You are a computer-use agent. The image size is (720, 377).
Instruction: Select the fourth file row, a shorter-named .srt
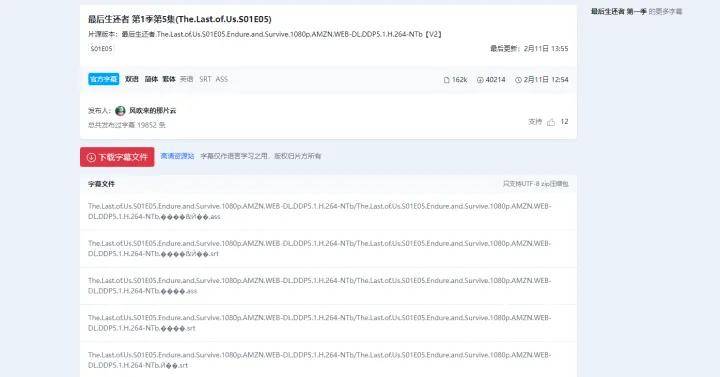[328, 323]
